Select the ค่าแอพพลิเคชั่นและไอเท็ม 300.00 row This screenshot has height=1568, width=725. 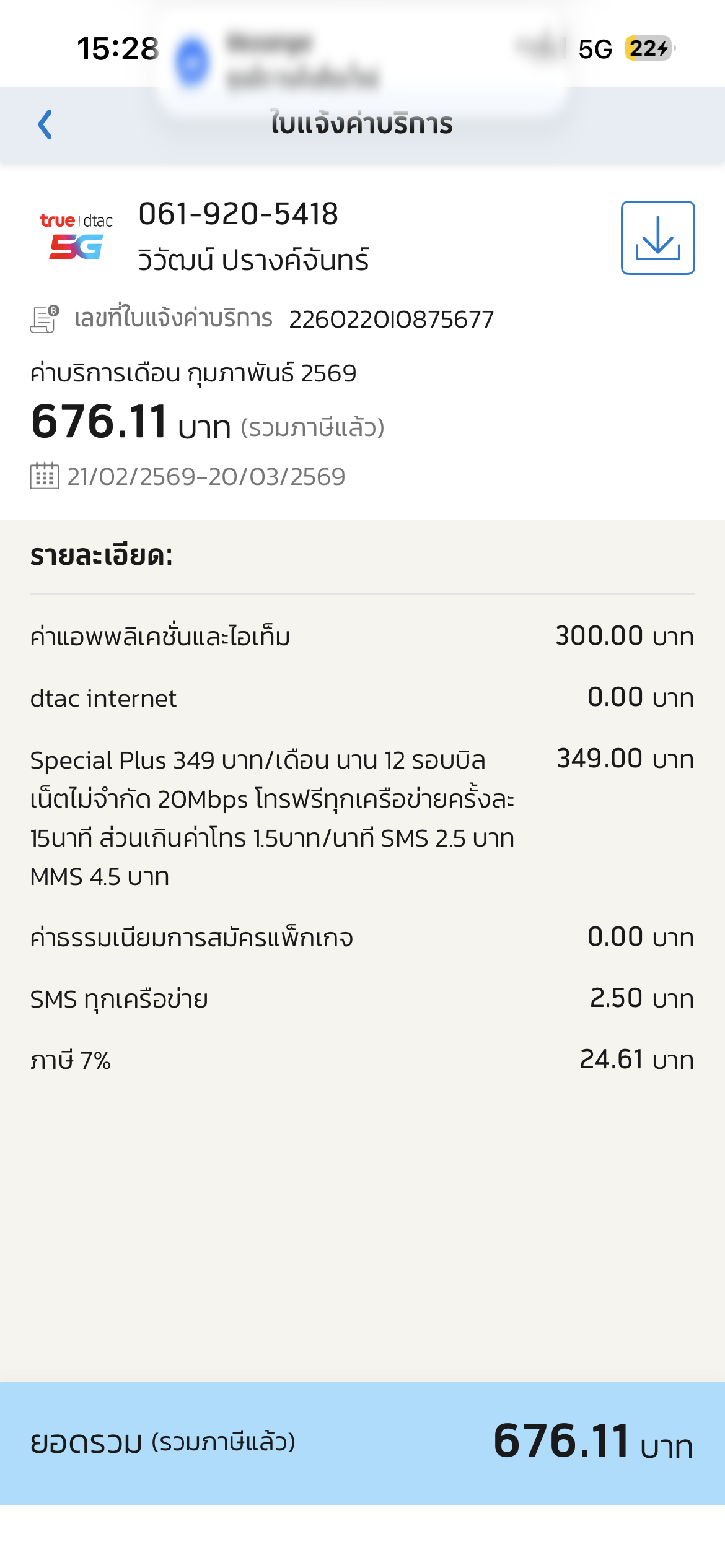(x=362, y=637)
